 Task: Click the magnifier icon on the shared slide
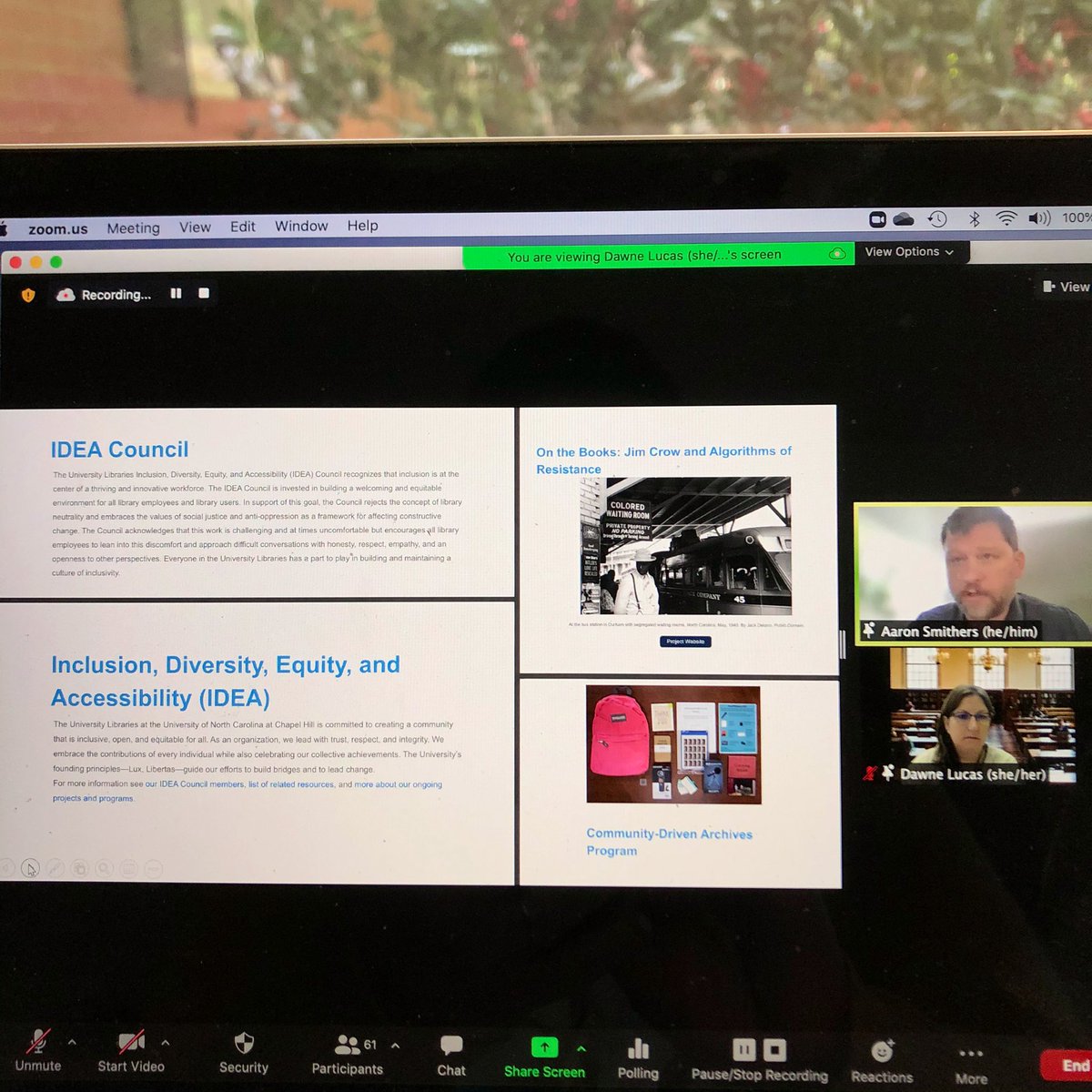click(104, 869)
